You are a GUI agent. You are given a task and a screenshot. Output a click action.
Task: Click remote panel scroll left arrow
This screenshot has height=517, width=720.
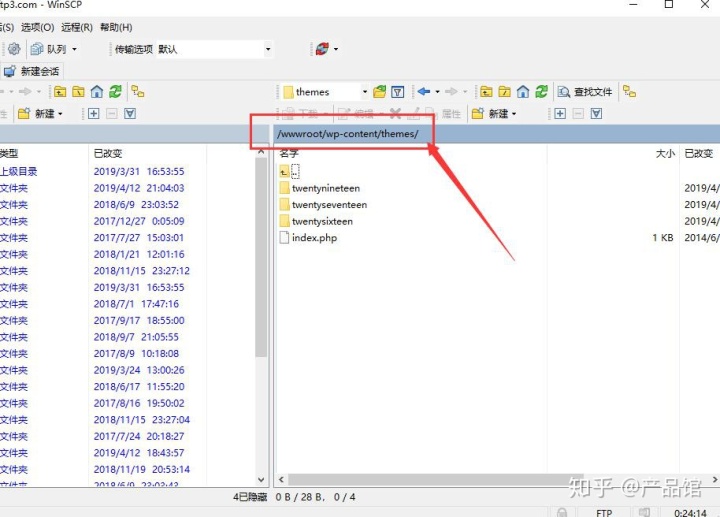click(281, 480)
